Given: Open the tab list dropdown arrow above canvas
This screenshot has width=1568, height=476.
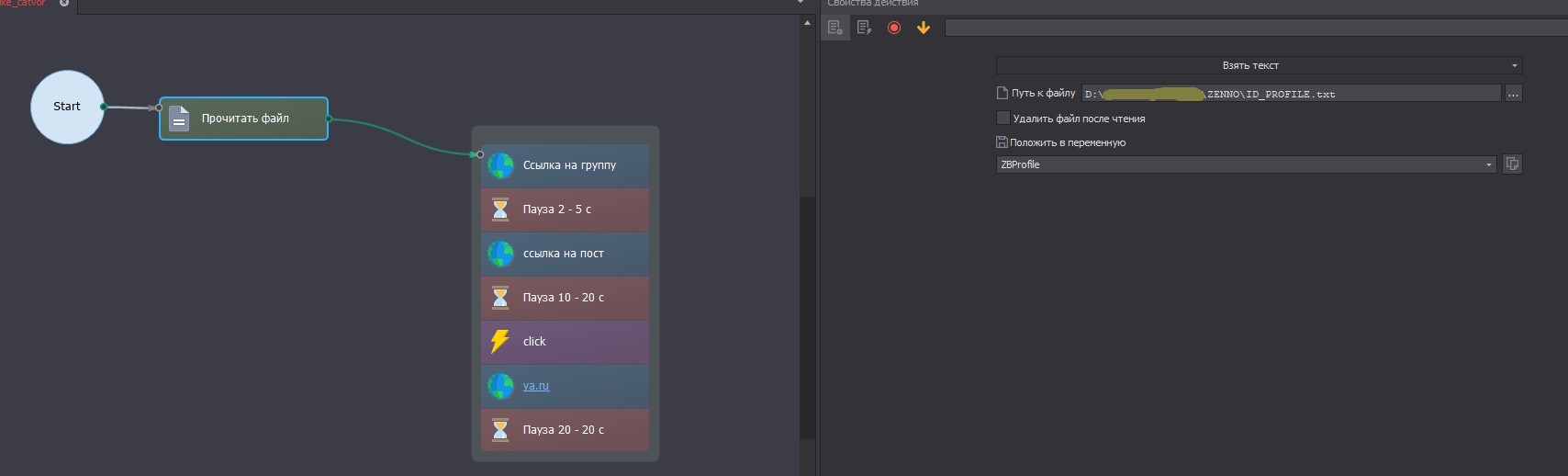Looking at the screenshot, I should pyautogui.click(x=801, y=3).
